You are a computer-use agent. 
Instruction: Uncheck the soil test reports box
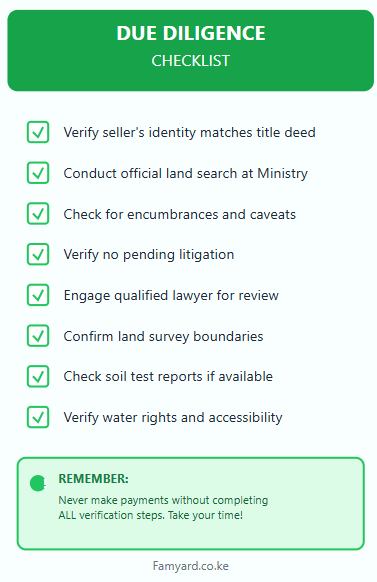click(38, 376)
